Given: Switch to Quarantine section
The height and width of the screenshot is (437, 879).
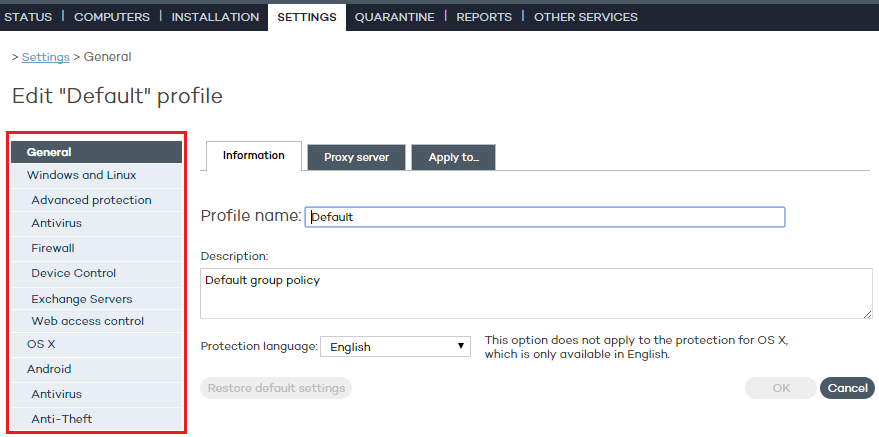Looking at the screenshot, I should (394, 17).
